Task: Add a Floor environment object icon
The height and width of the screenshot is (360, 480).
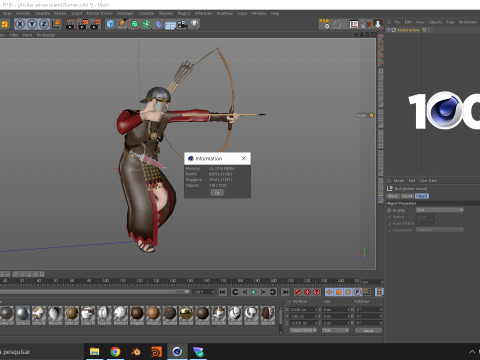Action: pos(170,24)
